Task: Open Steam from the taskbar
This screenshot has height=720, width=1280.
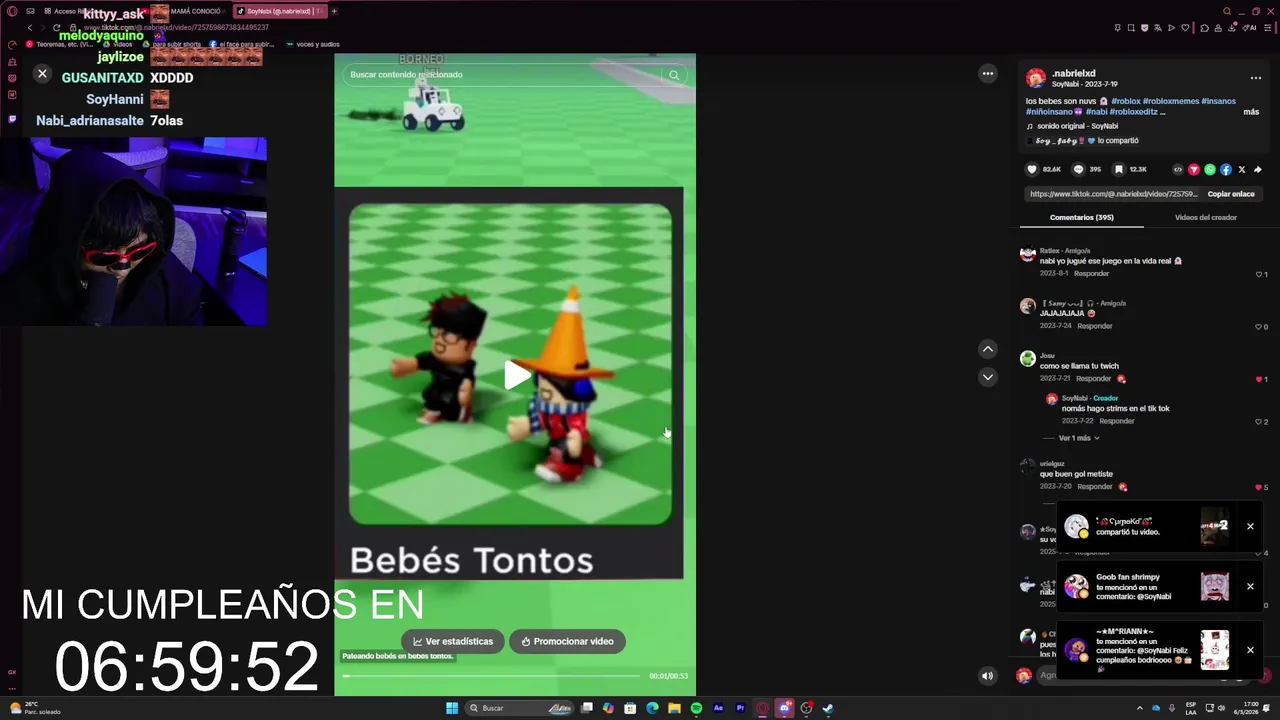Action: (828, 708)
